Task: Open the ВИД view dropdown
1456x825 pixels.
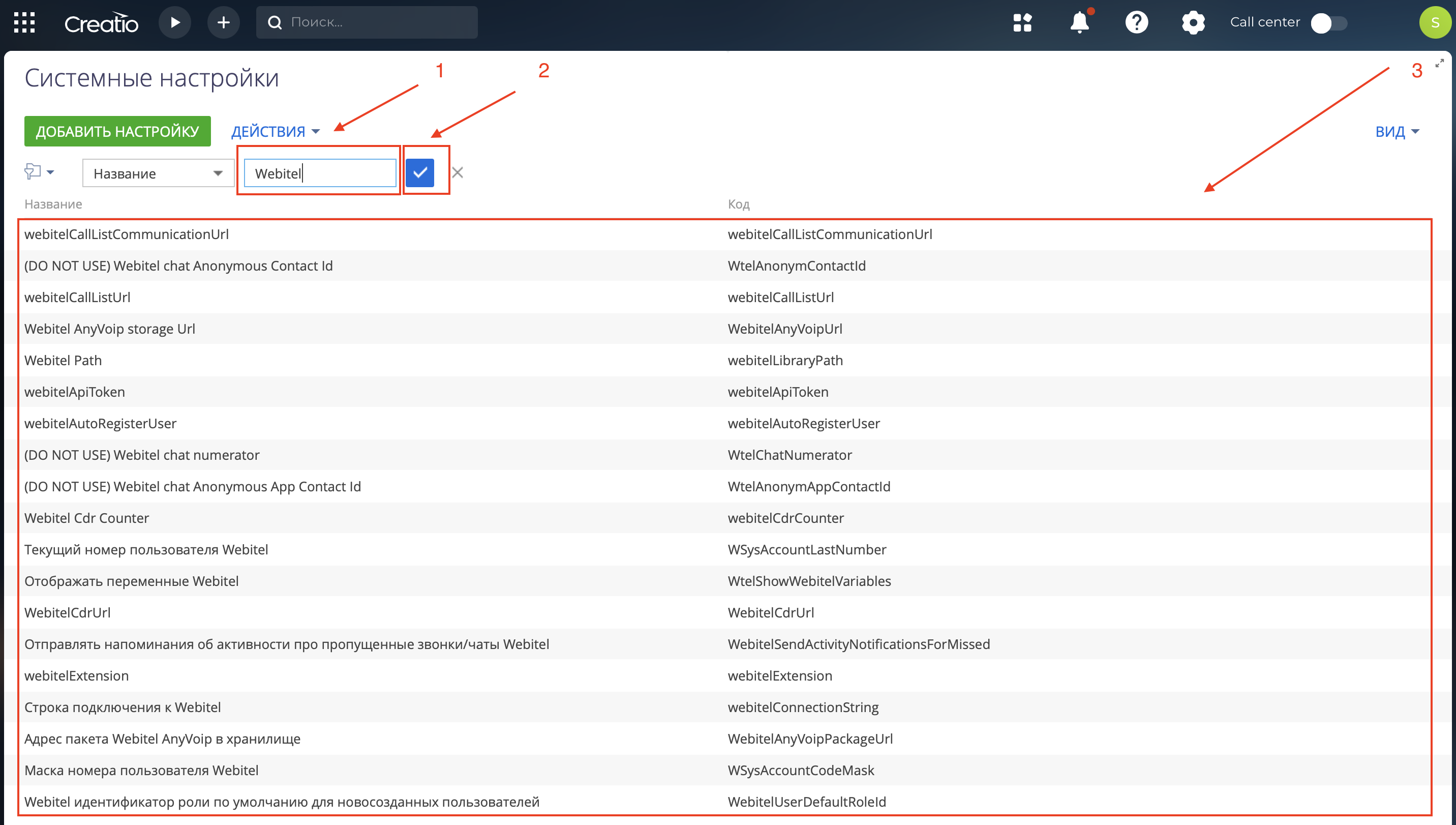Action: click(x=1397, y=131)
